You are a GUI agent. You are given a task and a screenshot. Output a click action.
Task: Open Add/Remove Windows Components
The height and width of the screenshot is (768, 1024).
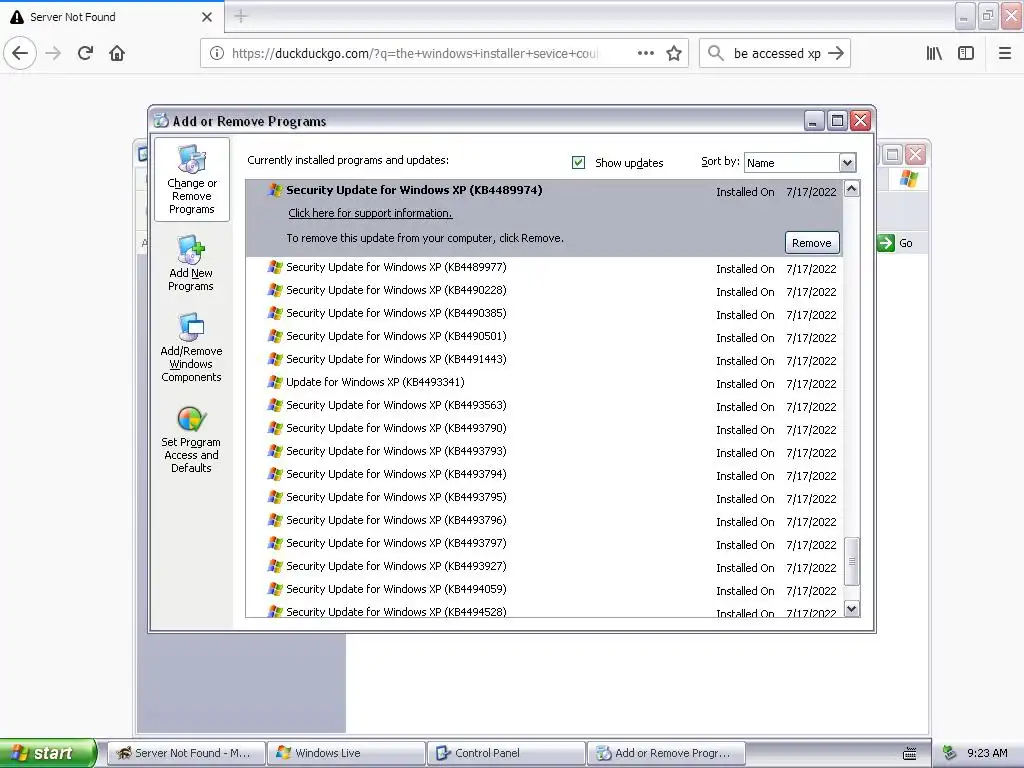(191, 347)
